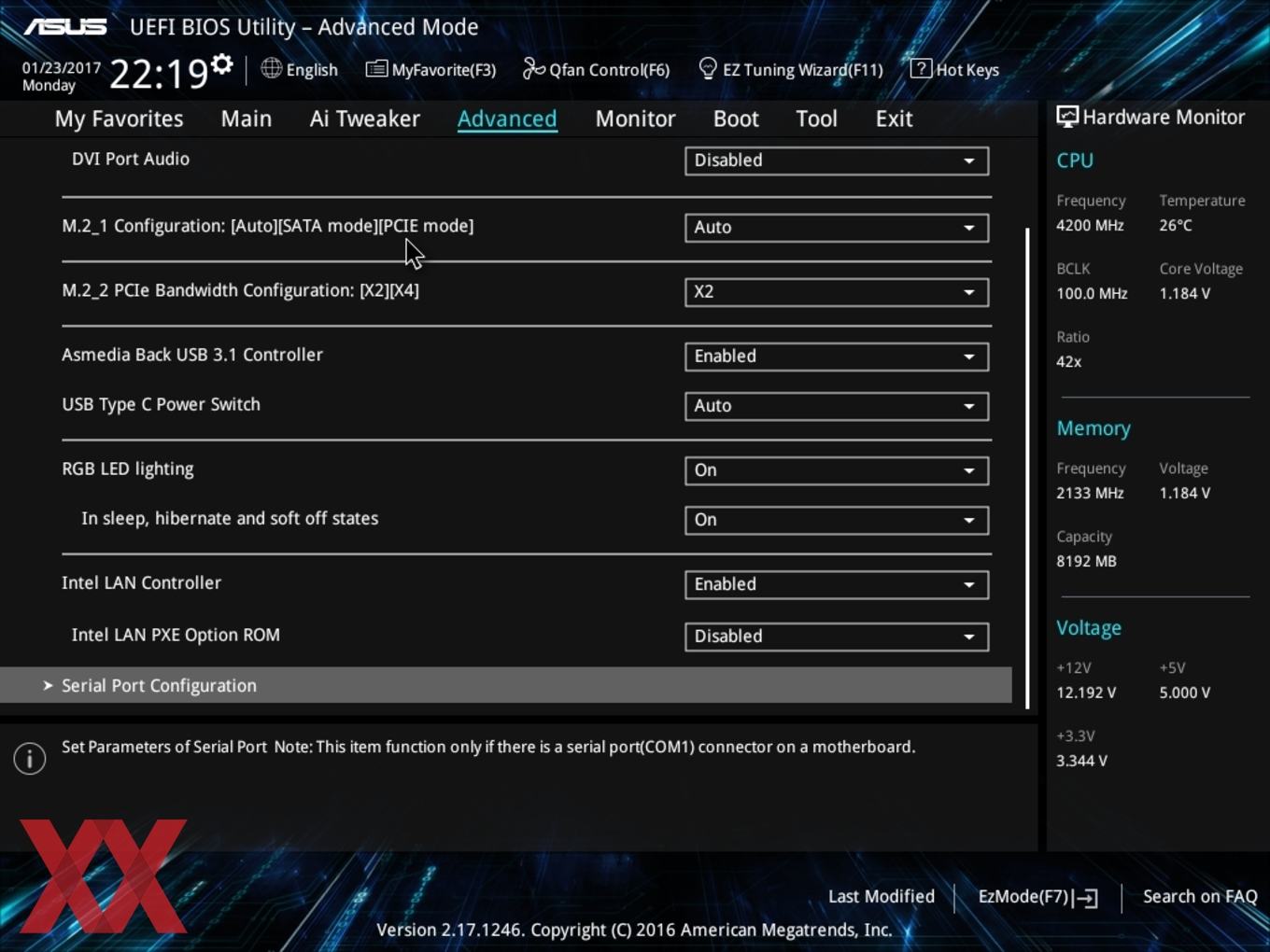Open the Intel LAN PXE Option ROM dropdown
The image size is (1270, 952).
coord(837,637)
